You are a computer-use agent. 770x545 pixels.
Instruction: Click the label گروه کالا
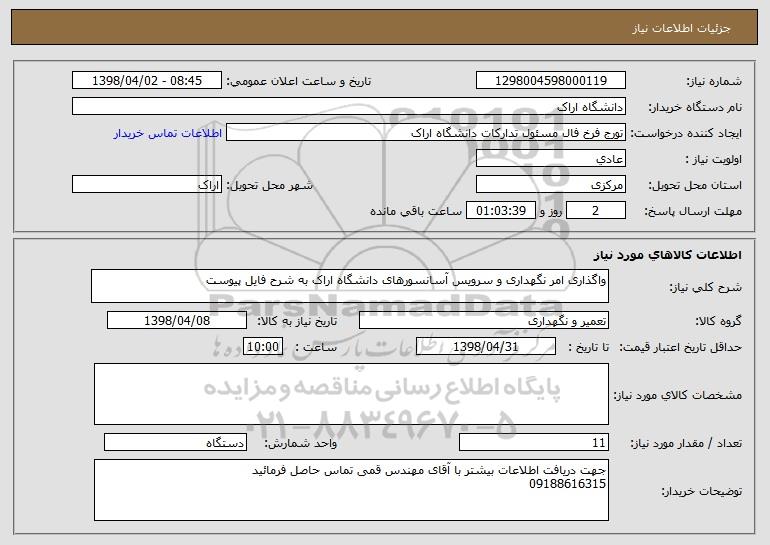(x=718, y=321)
